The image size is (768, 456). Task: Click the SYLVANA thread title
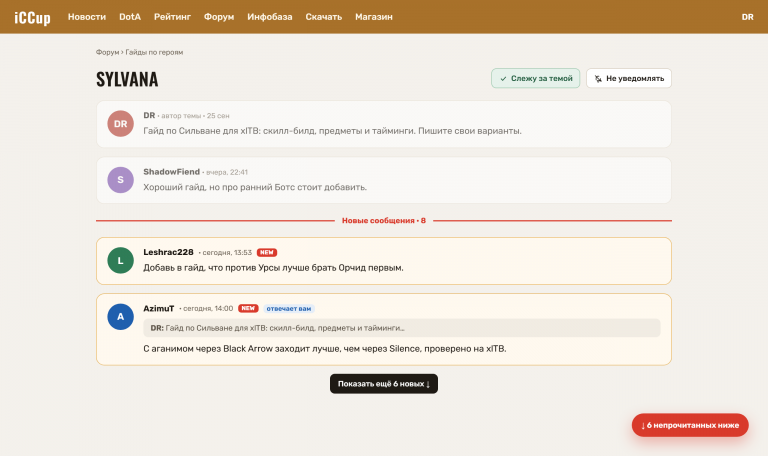(127, 79)
